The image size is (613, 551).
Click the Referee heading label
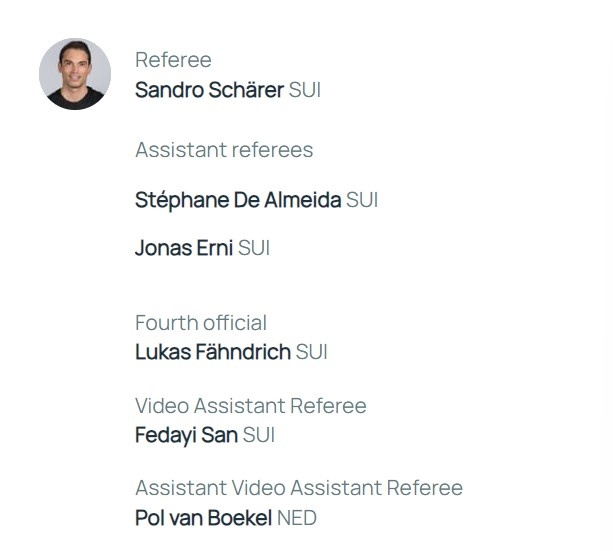click(173, 60)
